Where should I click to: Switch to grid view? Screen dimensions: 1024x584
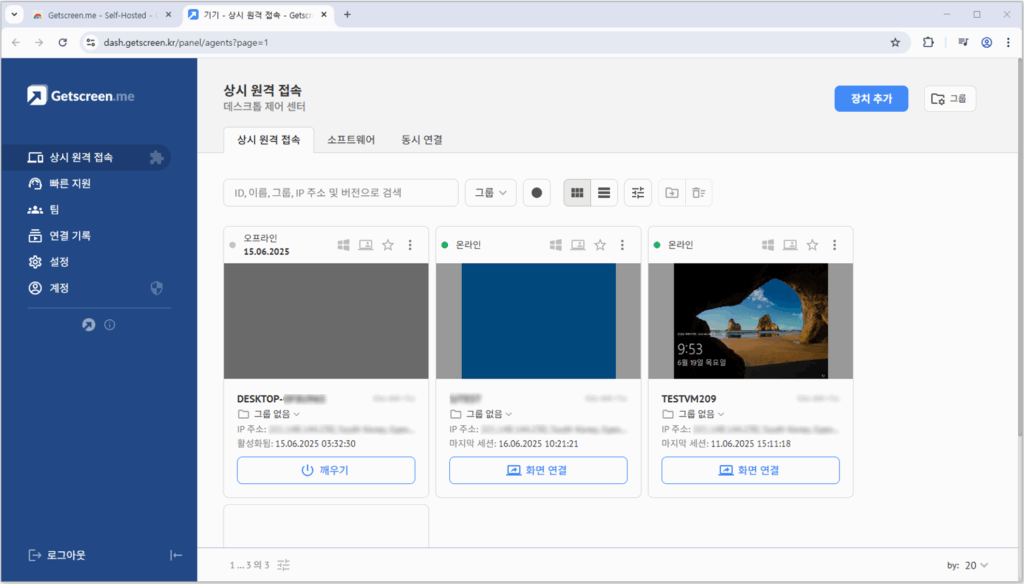click(577, 193)
